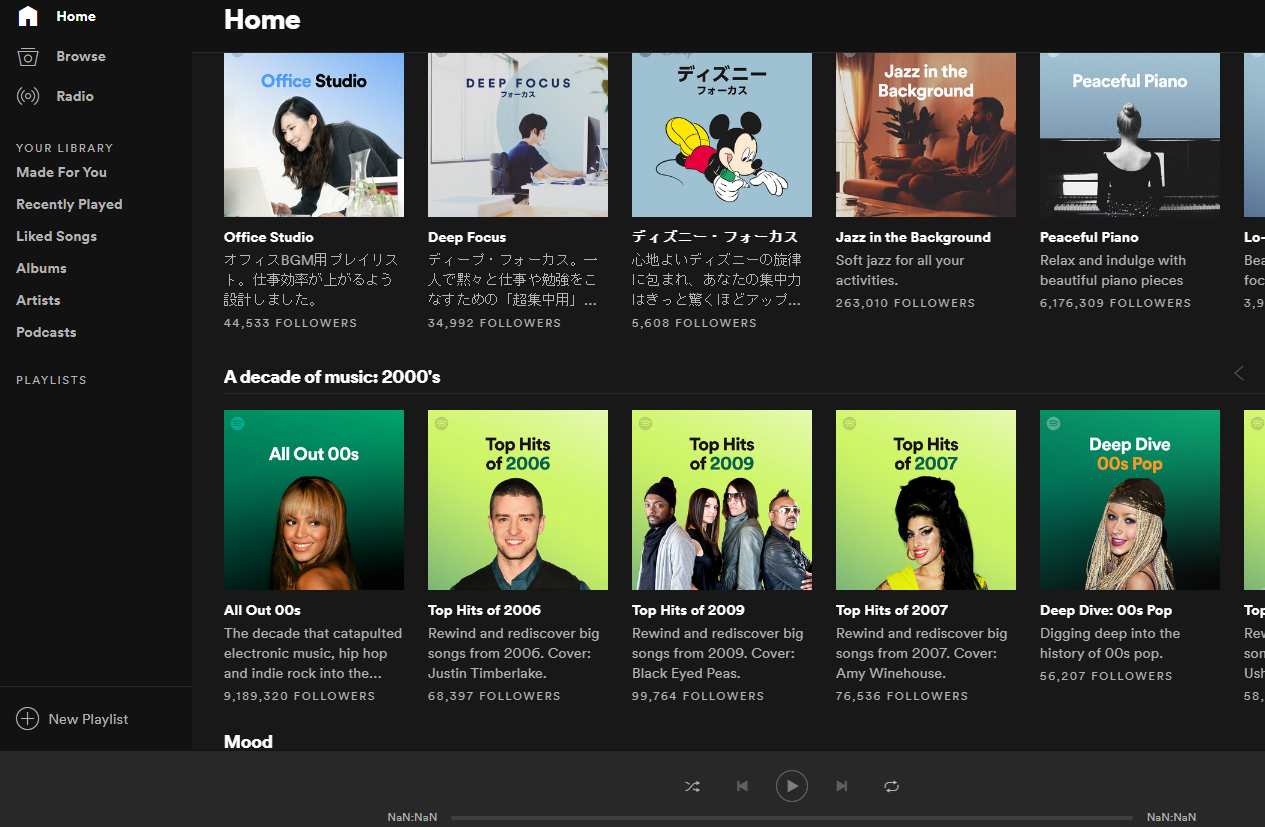Viewport: 1265px width, 827px height.
Task: Open Liked Songs
Action: click(x=56, y=236)
